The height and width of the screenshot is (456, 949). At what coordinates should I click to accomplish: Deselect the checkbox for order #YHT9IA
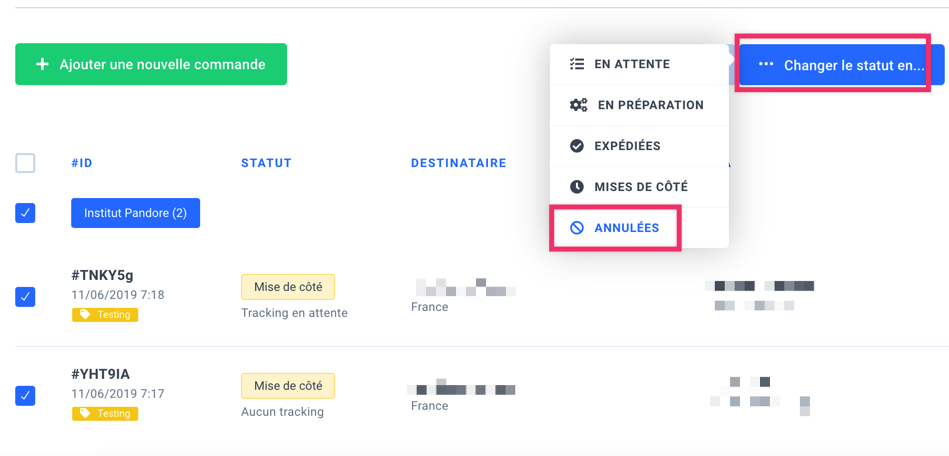coord(26,396)
